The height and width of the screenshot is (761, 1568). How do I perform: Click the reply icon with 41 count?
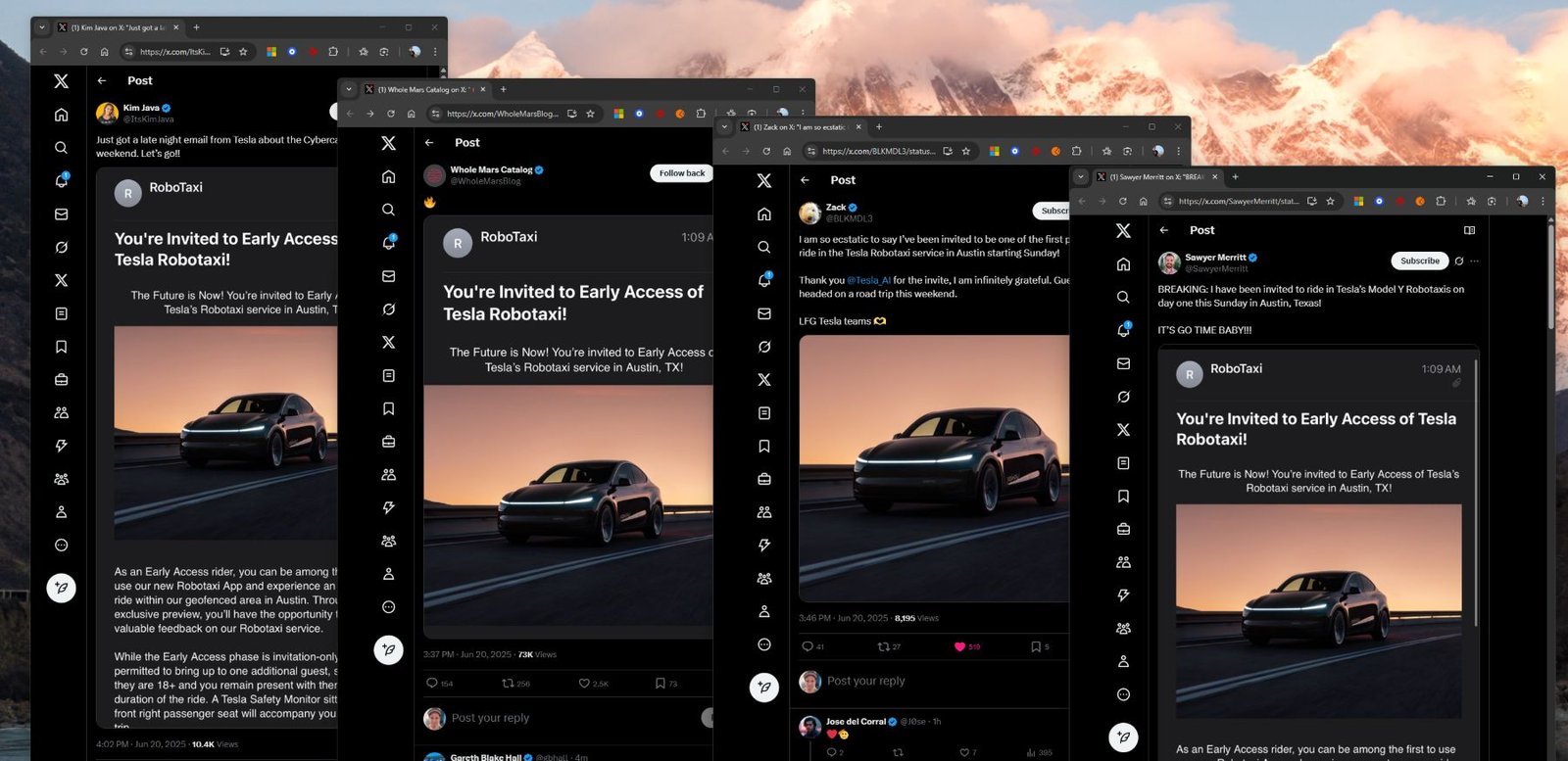pos(808,646)
